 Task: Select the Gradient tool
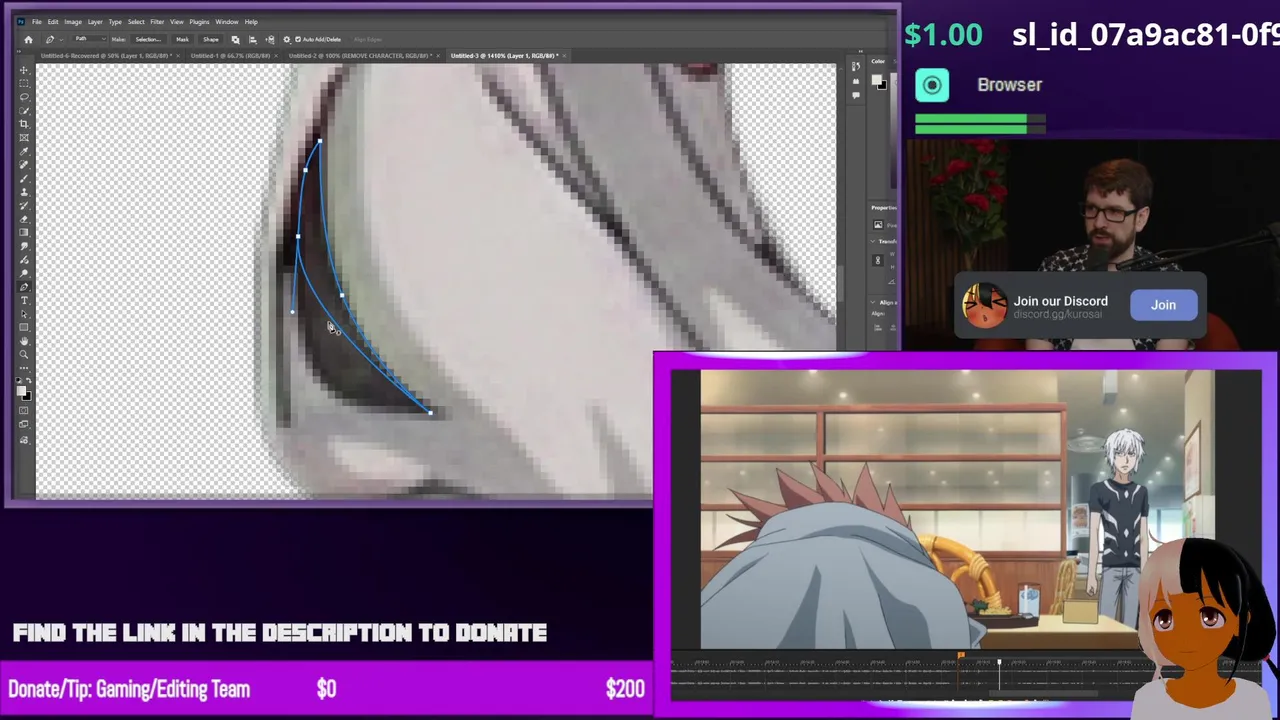point(24,232)
